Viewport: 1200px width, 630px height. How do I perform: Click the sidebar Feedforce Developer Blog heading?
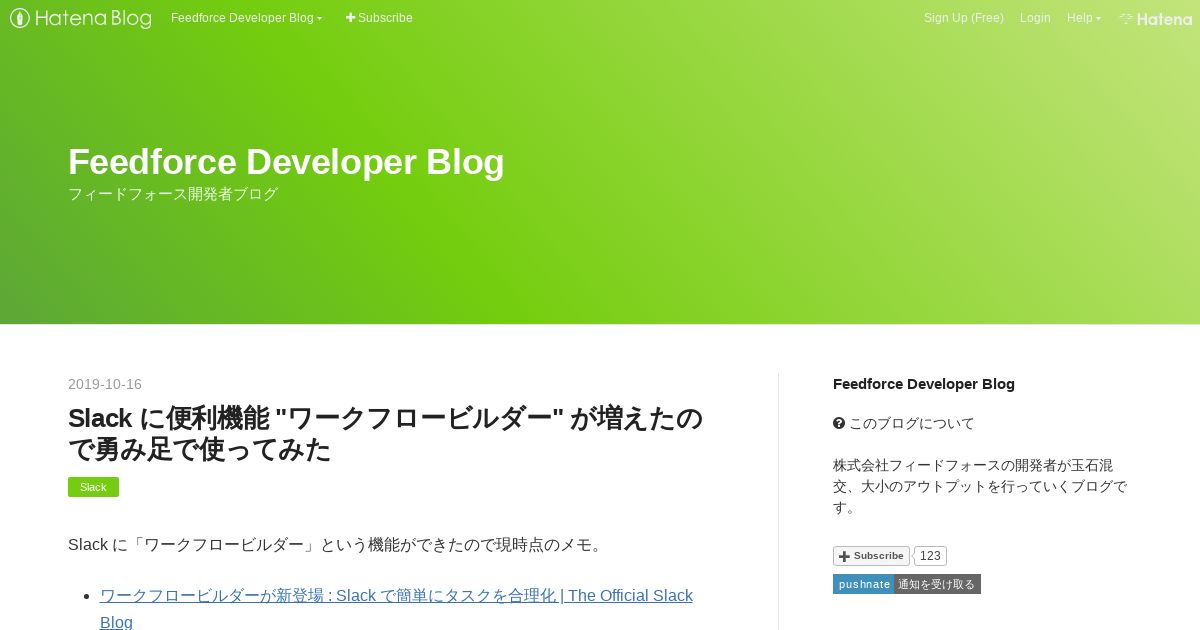[924, 384]
